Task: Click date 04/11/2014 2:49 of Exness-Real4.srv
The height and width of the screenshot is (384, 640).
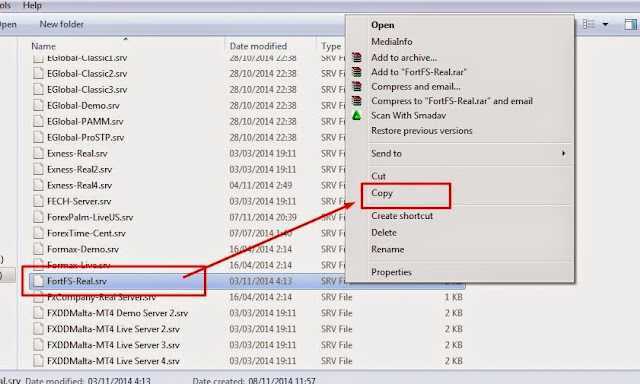Action: 261,185
